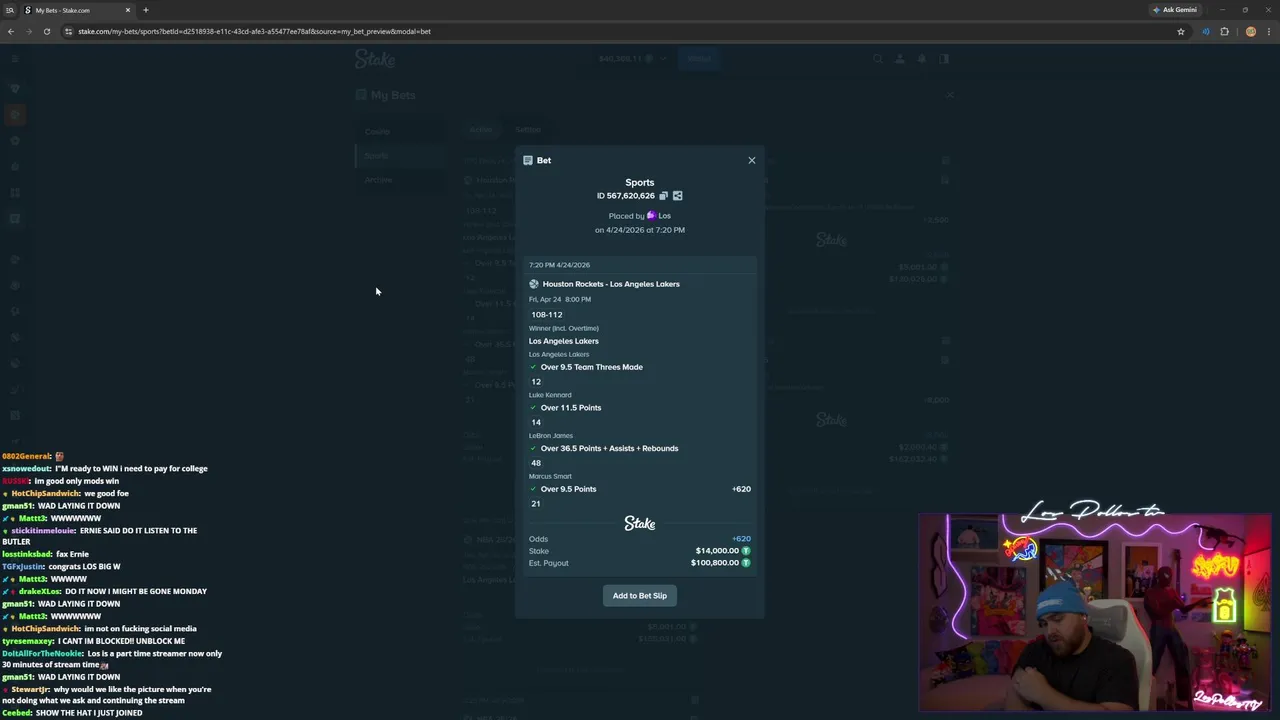This screenshot has width=1280, height=720.
Task: Open the tab search button
Action: pyautogui.click(x=10, y=10)
